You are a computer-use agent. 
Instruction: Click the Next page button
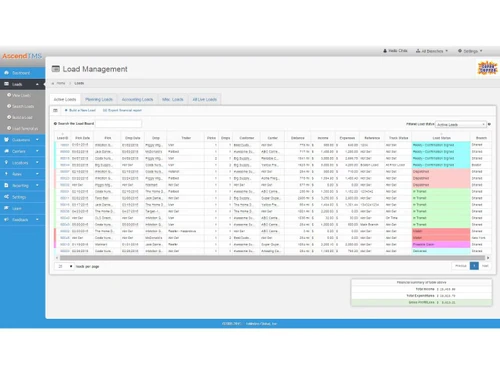[x=485, y=266]
